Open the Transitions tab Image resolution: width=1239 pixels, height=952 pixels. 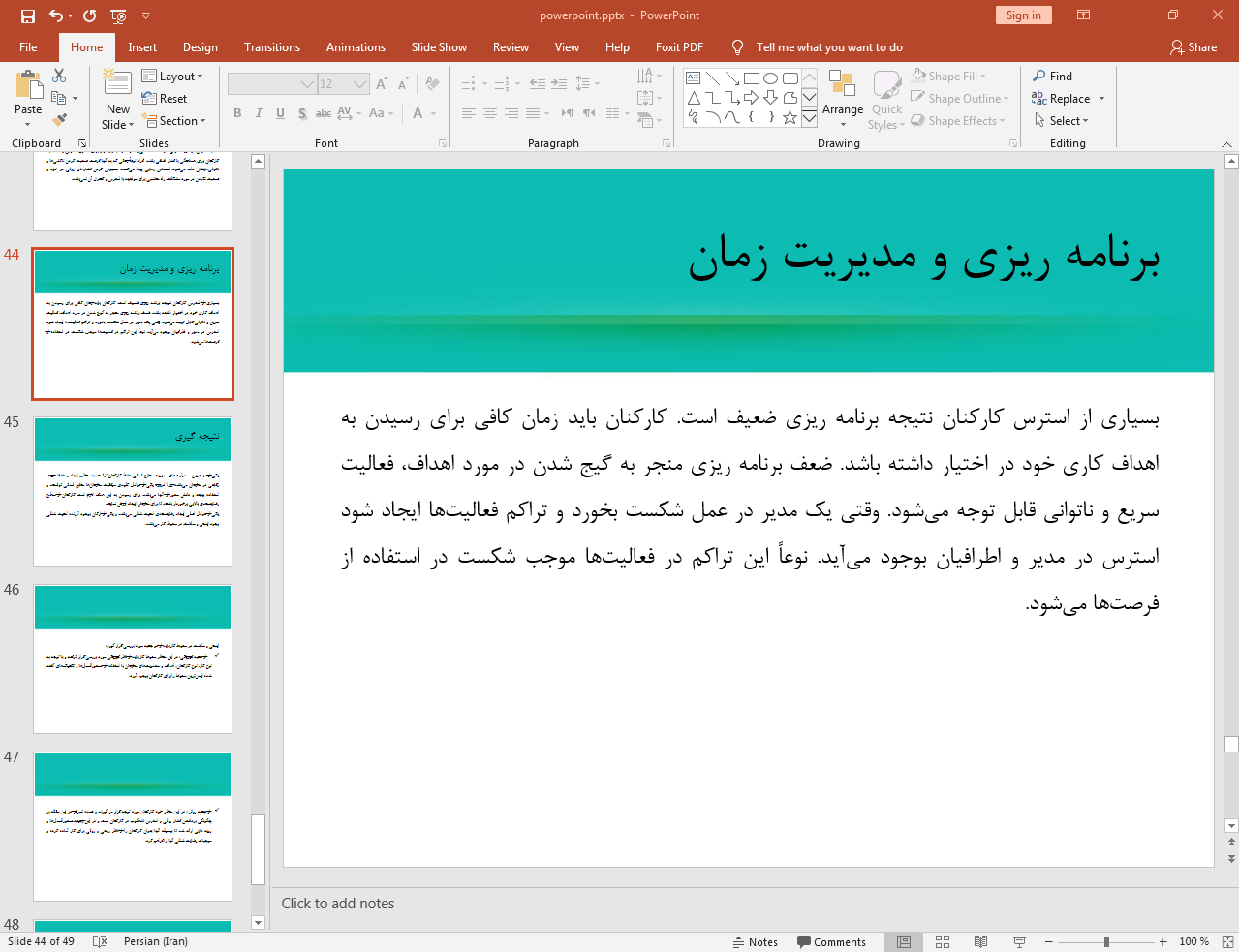click(x=272, y=47)
